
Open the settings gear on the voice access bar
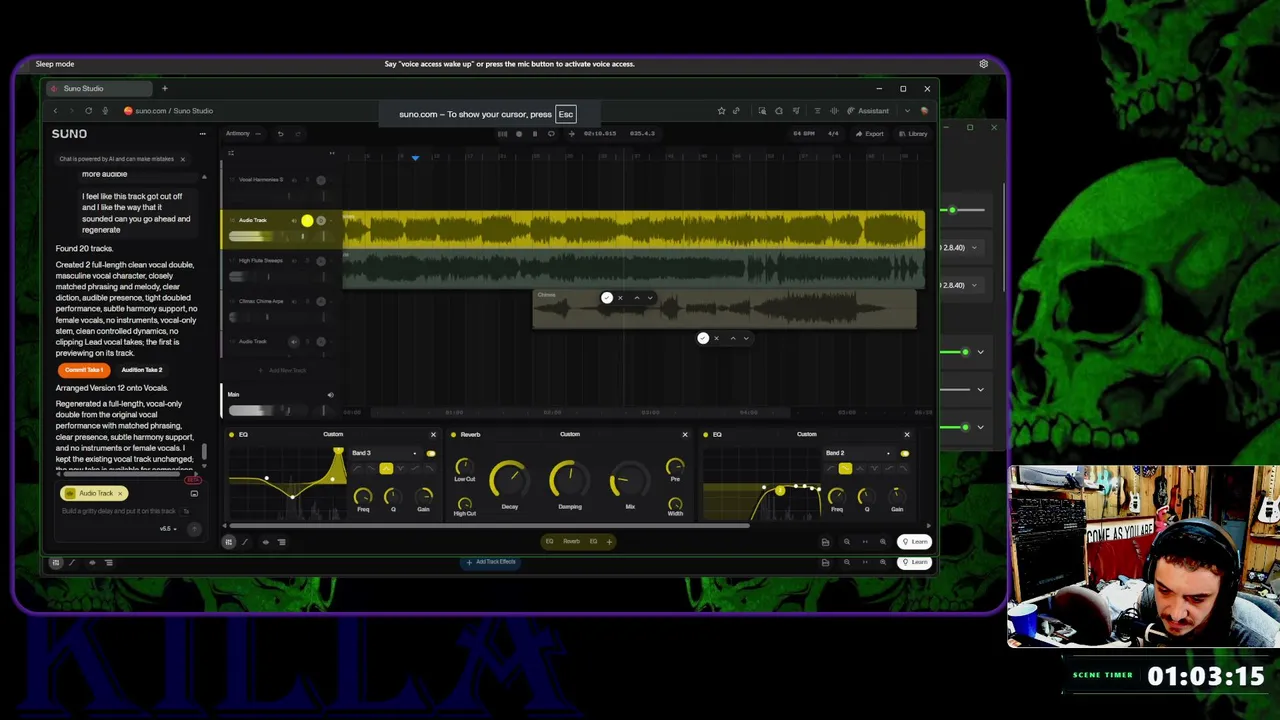(x=984, y=64)
